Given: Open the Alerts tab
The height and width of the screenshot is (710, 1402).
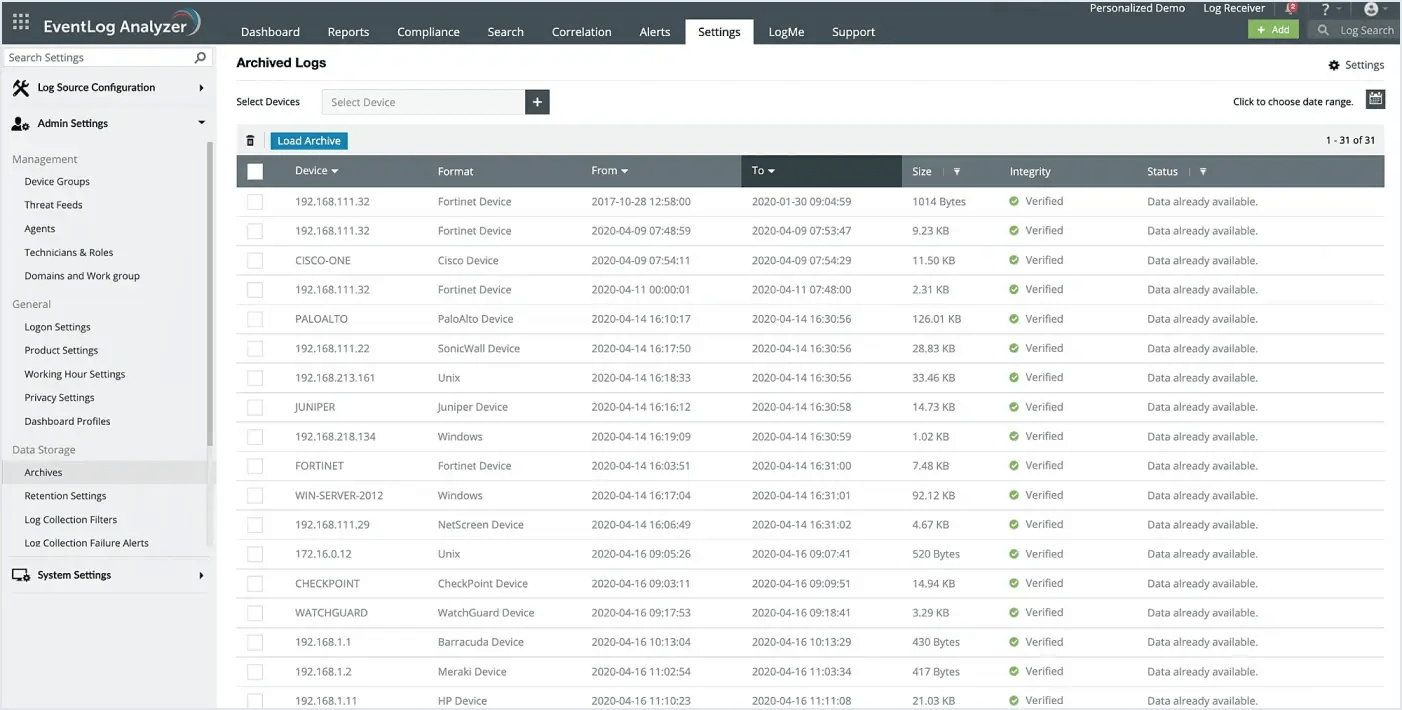Looking at the screenshot, I should point(655,32).
